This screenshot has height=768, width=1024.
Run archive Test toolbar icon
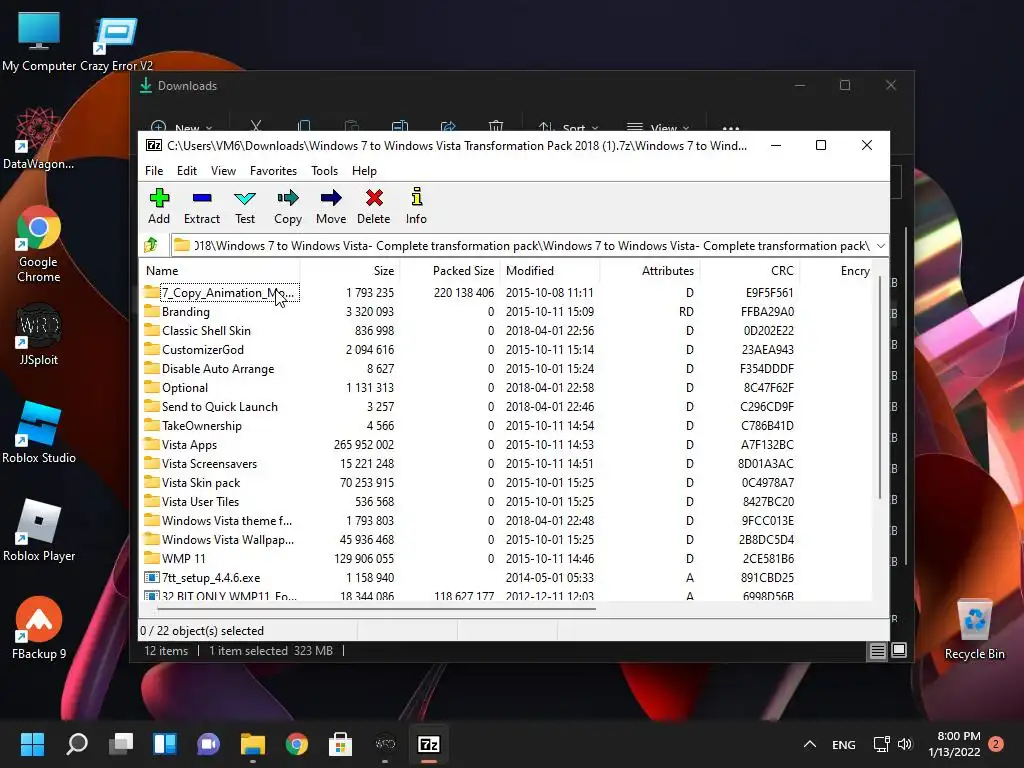point(245,206)
